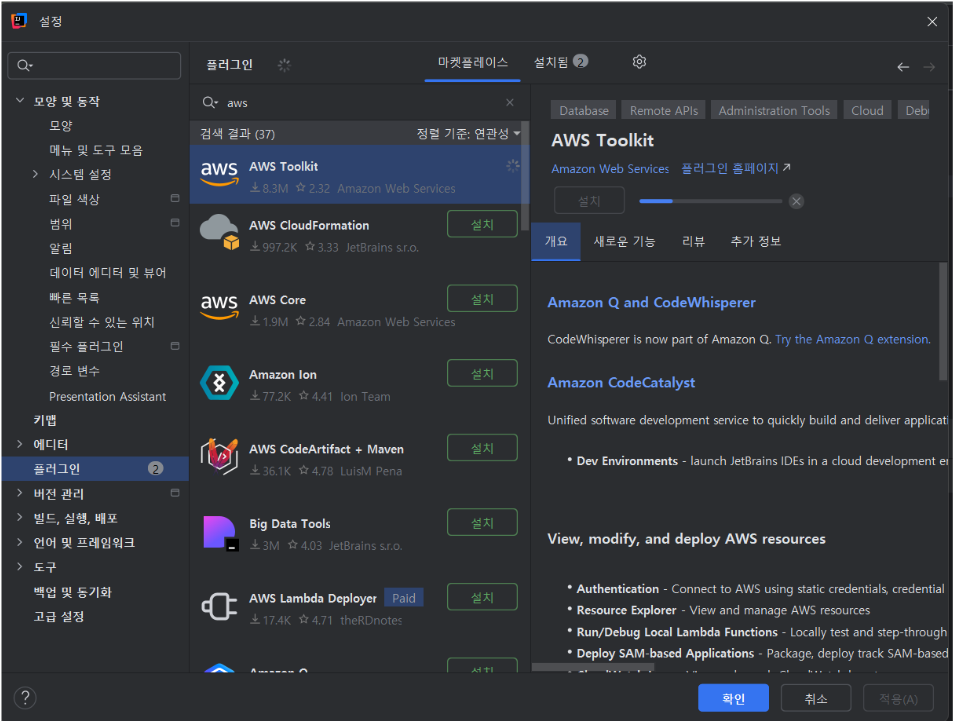Click the updates badge on 설치됨 tab

click(x=580, y=61)
